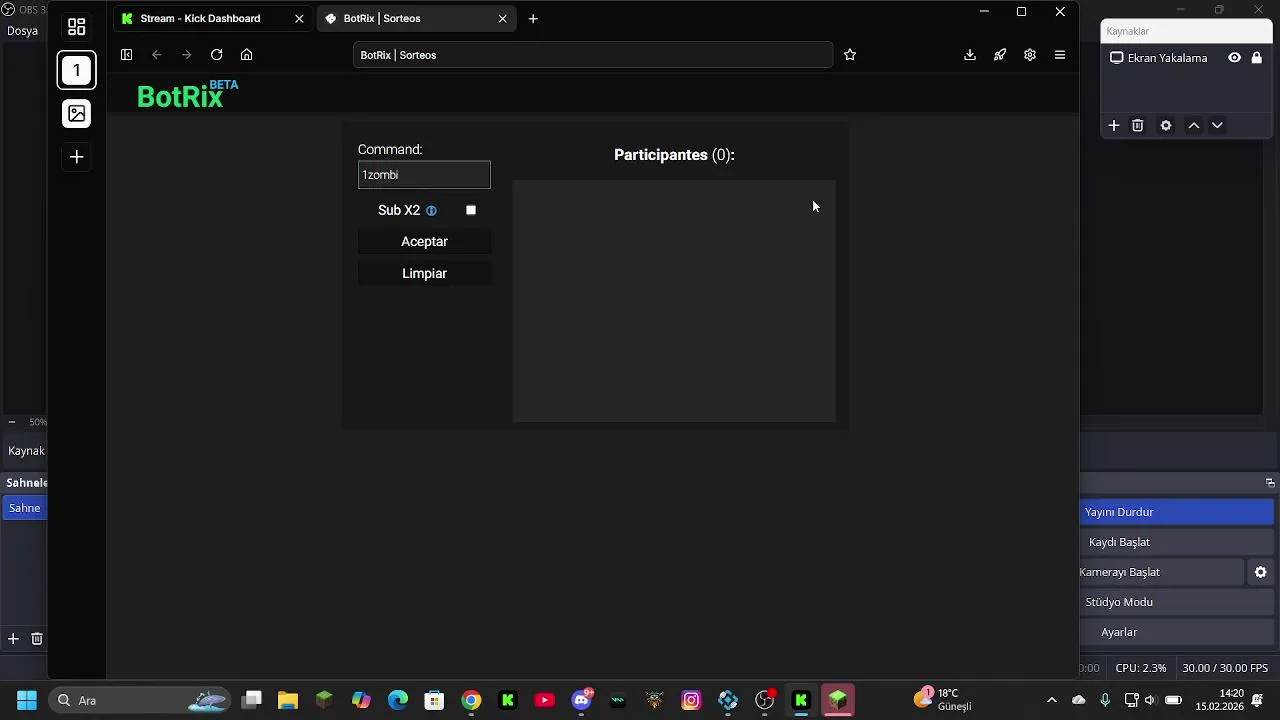Open the clock showing 14:20

pyautogui.click(x=1219, y=700)
